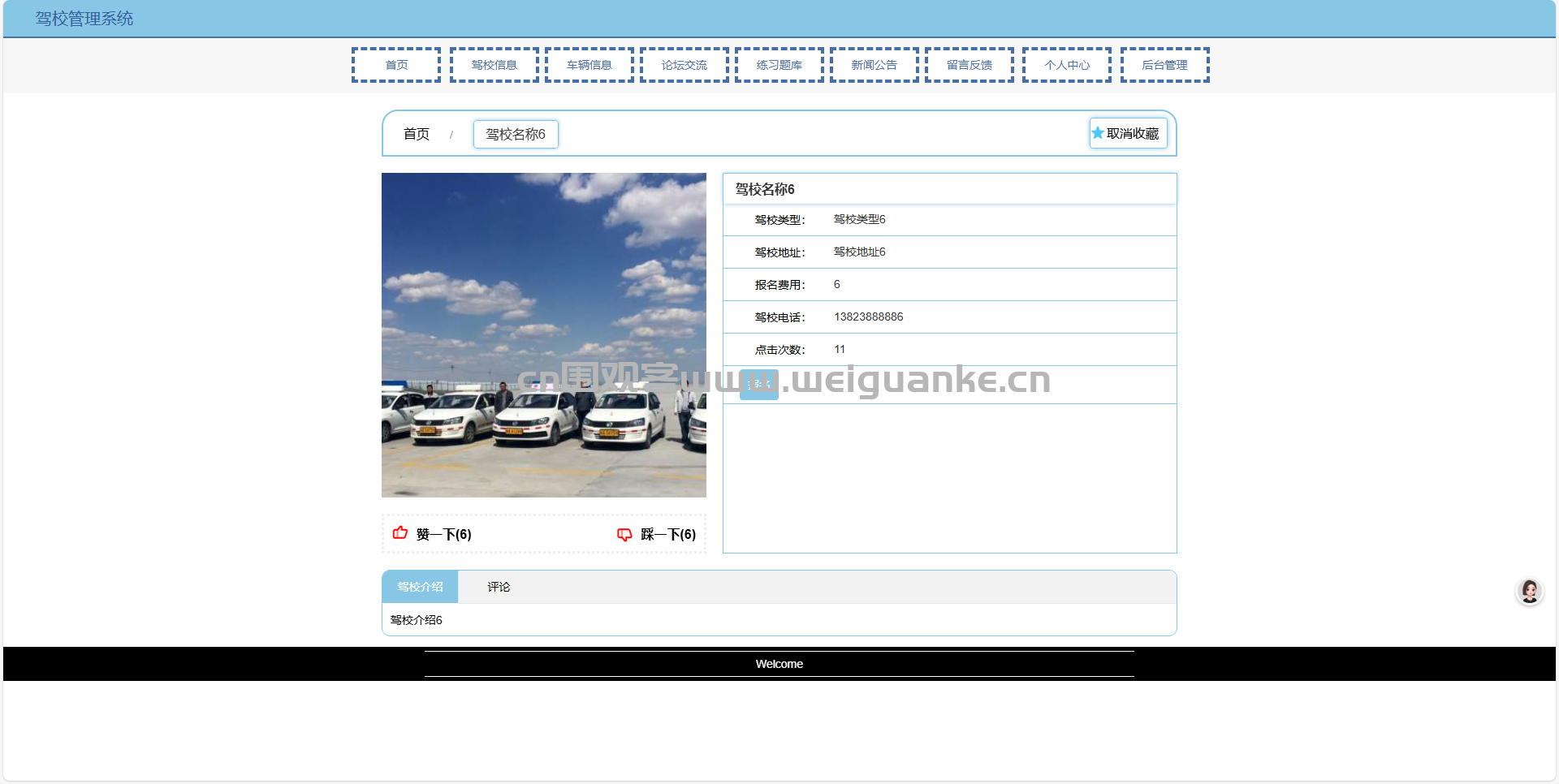Viewport: 1559px width, 784px height.
Task: Click the 踩一下(6) dislike text
Action: click(668, 534)
